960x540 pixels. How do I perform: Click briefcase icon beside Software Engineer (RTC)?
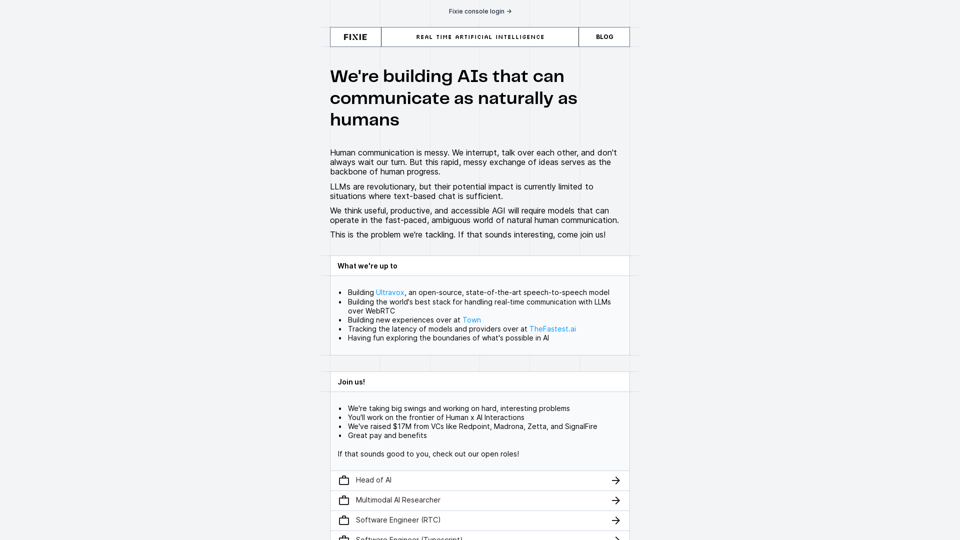point(344,520)
